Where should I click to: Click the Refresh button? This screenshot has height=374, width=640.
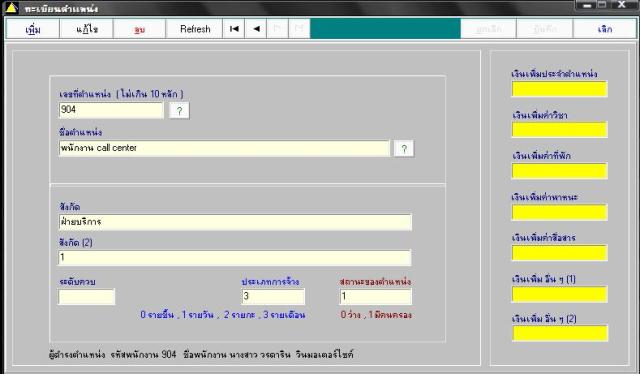tap(195, 29)
